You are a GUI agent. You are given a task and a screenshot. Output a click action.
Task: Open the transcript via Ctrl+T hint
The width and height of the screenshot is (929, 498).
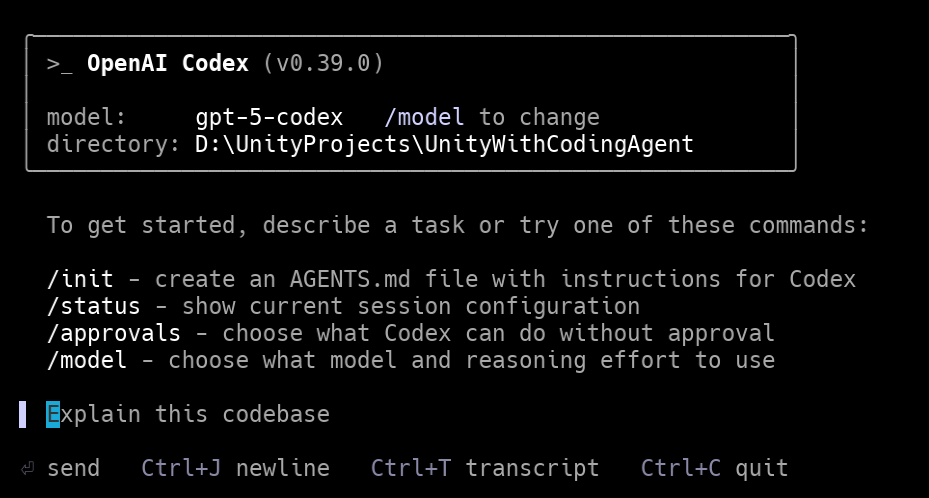pyautogui.click(x=485, y=468)
